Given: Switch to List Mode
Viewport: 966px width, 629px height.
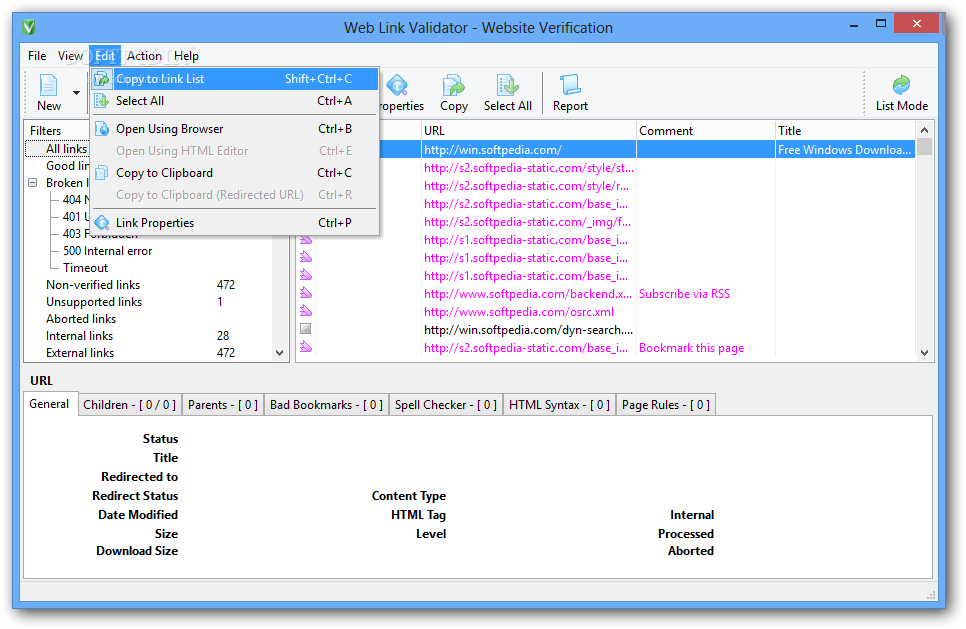Looking at the screenshot, I should pos(901,93).
